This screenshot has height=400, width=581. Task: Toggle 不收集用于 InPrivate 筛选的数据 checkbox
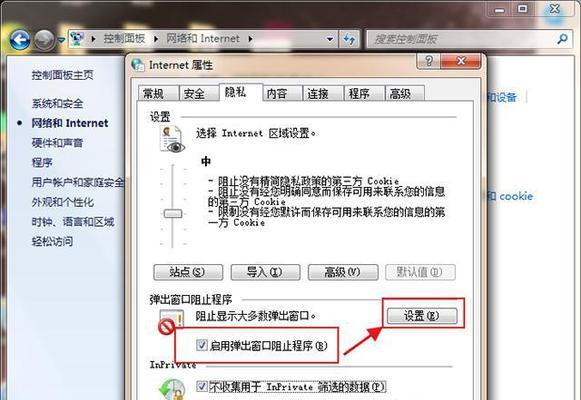point(202,387)
